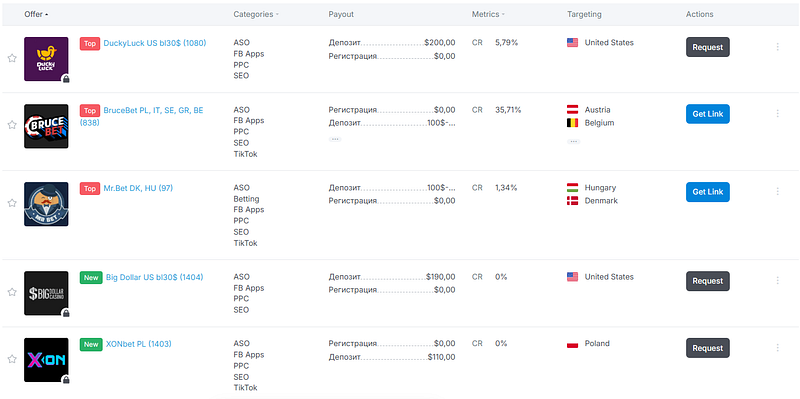This screenshot has width=800, height=399.
Task: Expand more targeting countries for BruceBet
Action: 573,141
